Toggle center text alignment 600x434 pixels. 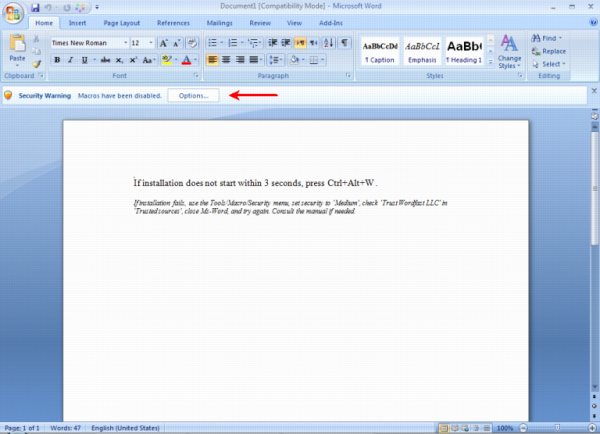click(x=228, y=60)
